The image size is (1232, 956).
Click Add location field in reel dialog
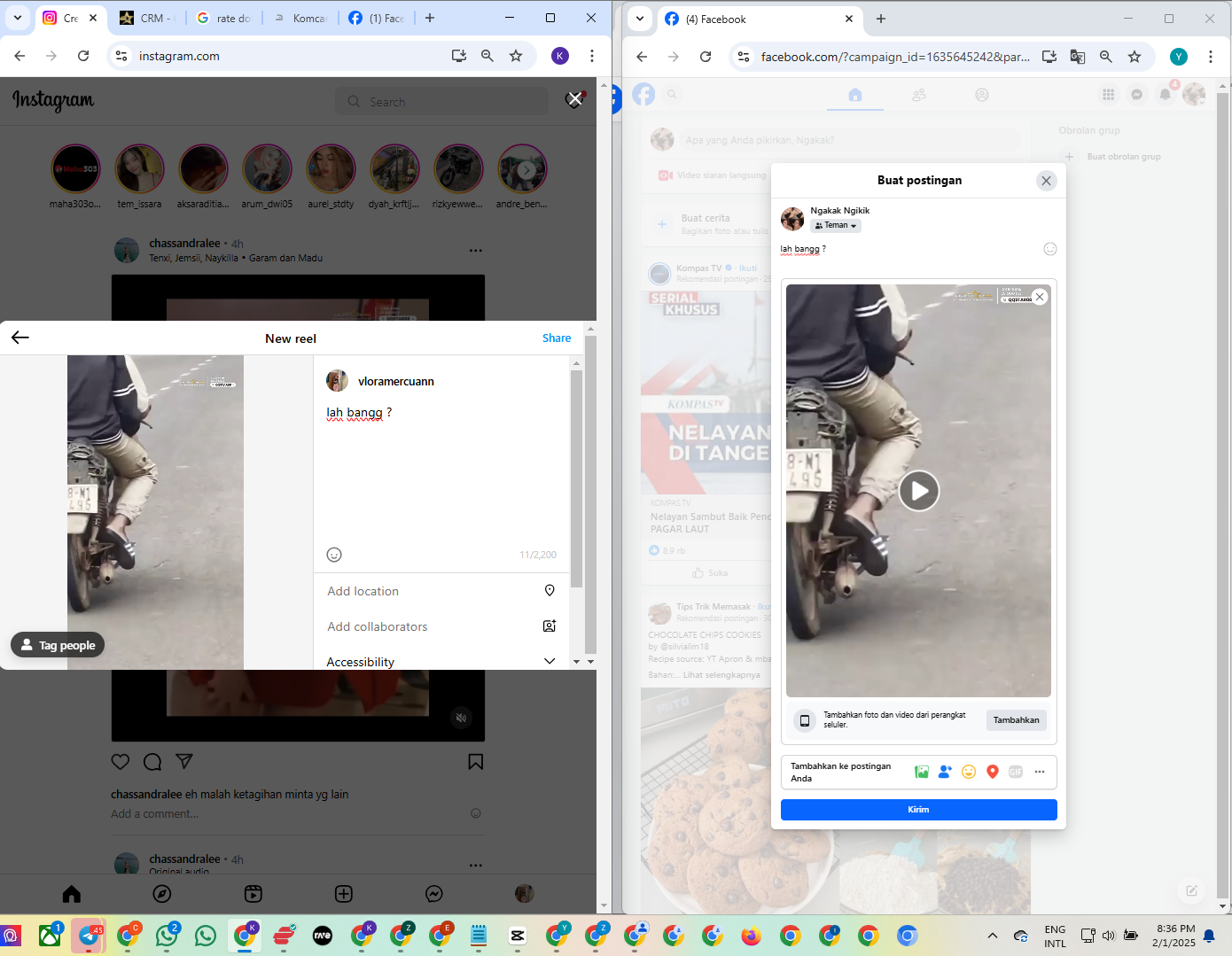[x=441, y=591]
